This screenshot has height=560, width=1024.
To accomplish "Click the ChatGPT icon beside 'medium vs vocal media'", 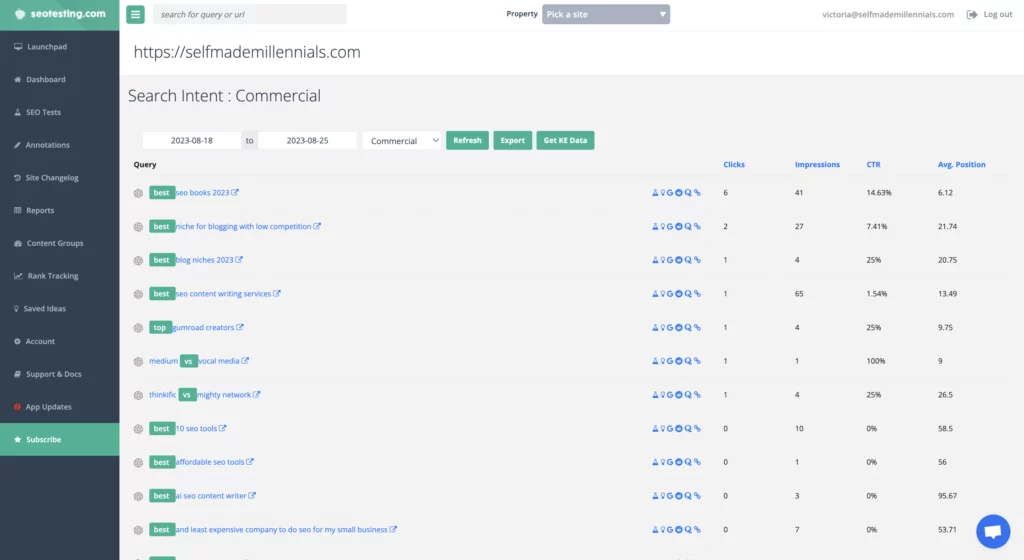I will tap(138, 362).
